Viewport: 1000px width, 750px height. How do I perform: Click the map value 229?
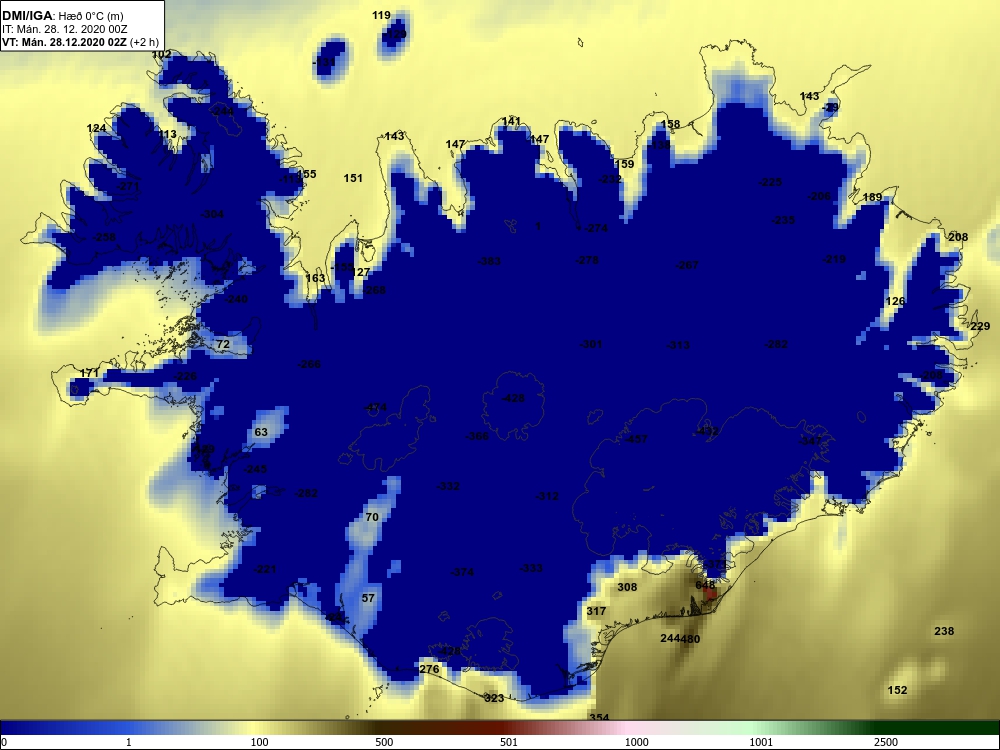(980, 327)
